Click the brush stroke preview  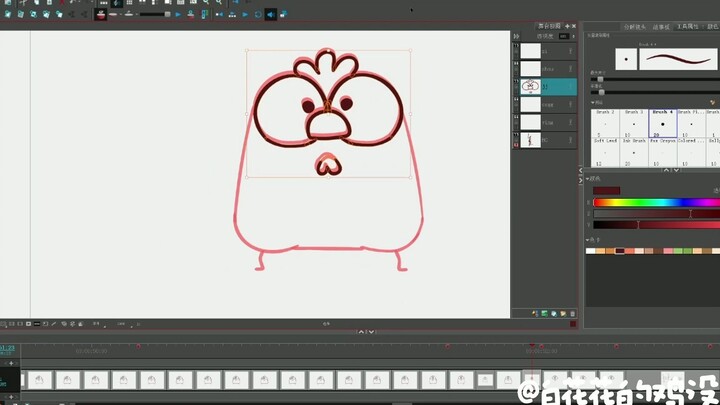tap(678, 59)
